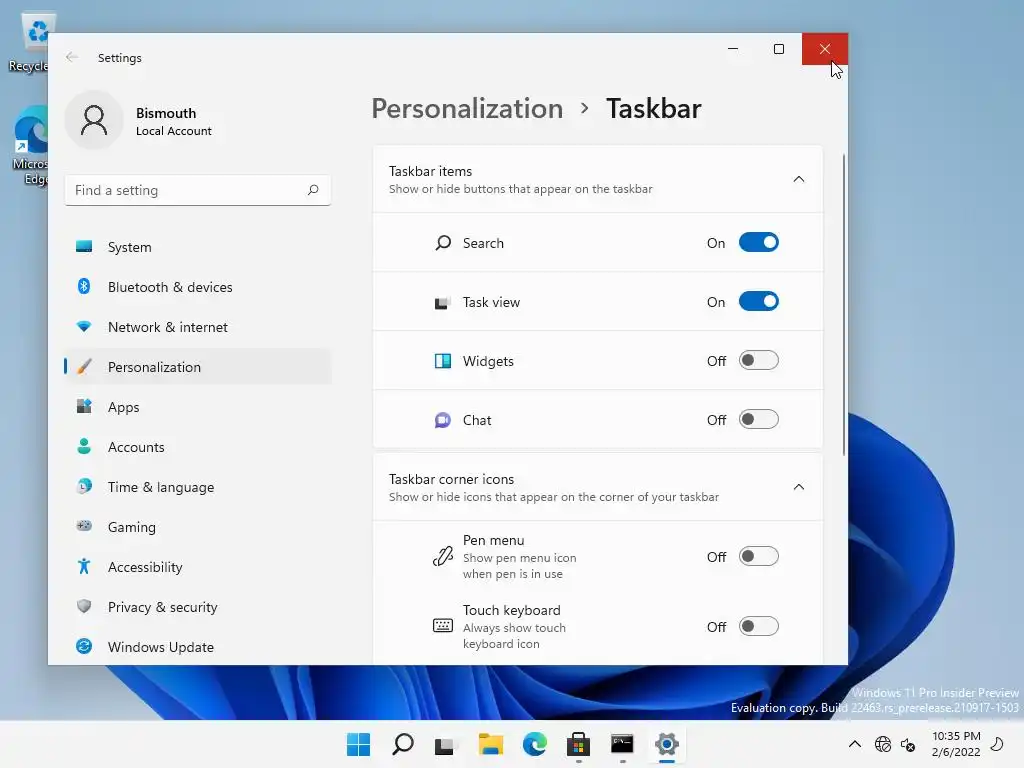Collapse the Taskbar items section
This screenshot has height=768, width=1024.
click(799, 179)
